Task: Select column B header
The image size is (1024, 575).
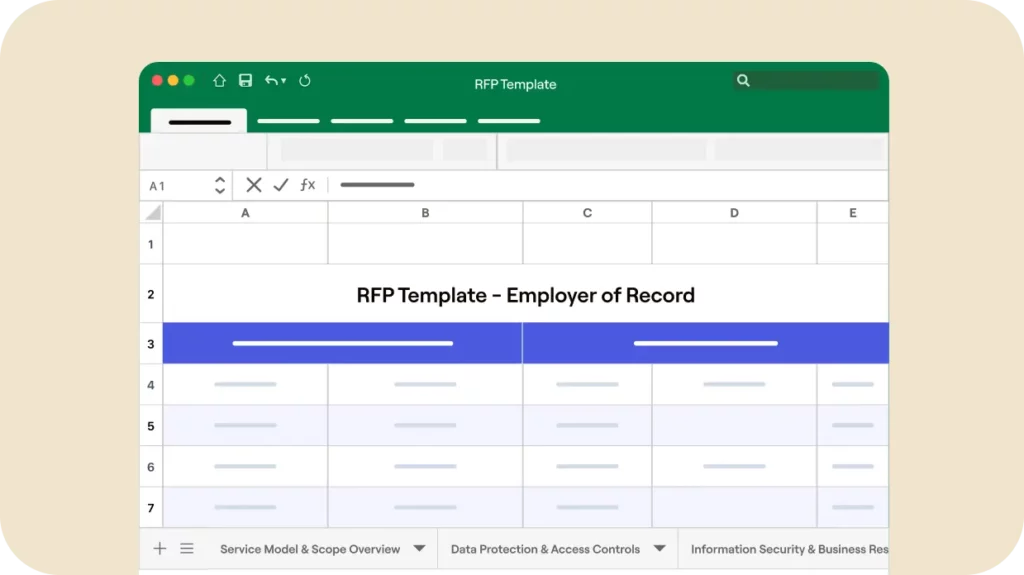Action: point(425,213)
